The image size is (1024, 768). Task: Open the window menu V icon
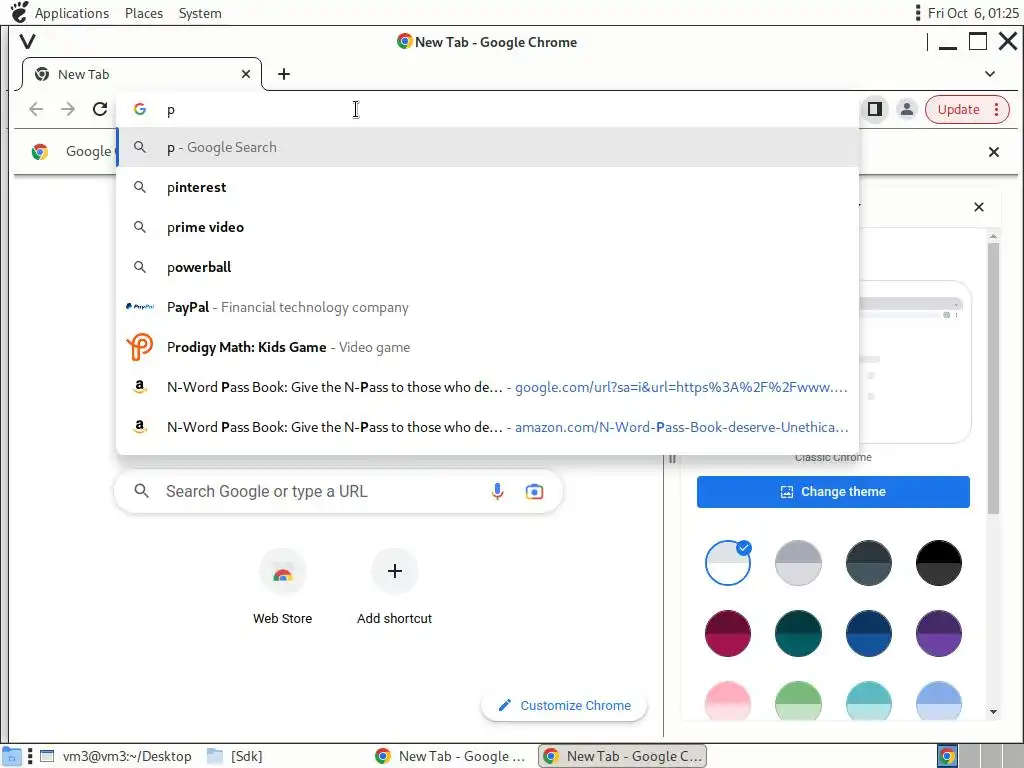pos(27,42)
